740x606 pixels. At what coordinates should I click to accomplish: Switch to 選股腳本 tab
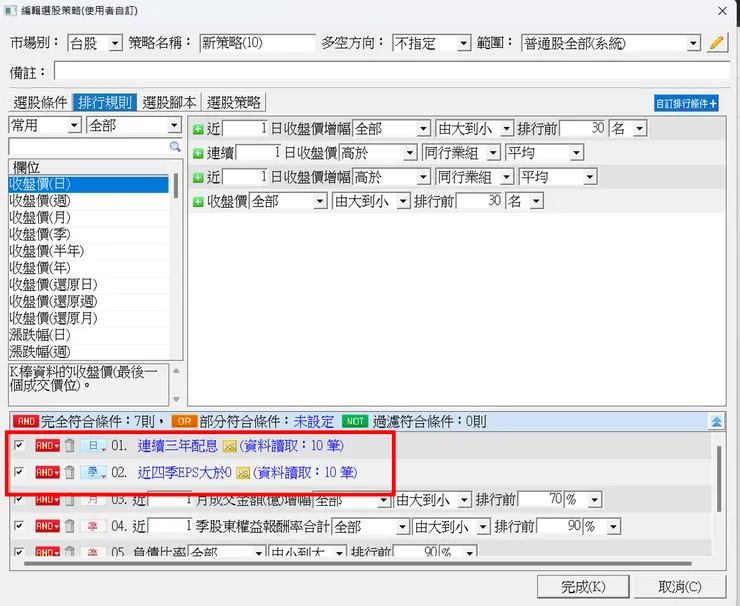pyautogui.click(x=169, y=102)
